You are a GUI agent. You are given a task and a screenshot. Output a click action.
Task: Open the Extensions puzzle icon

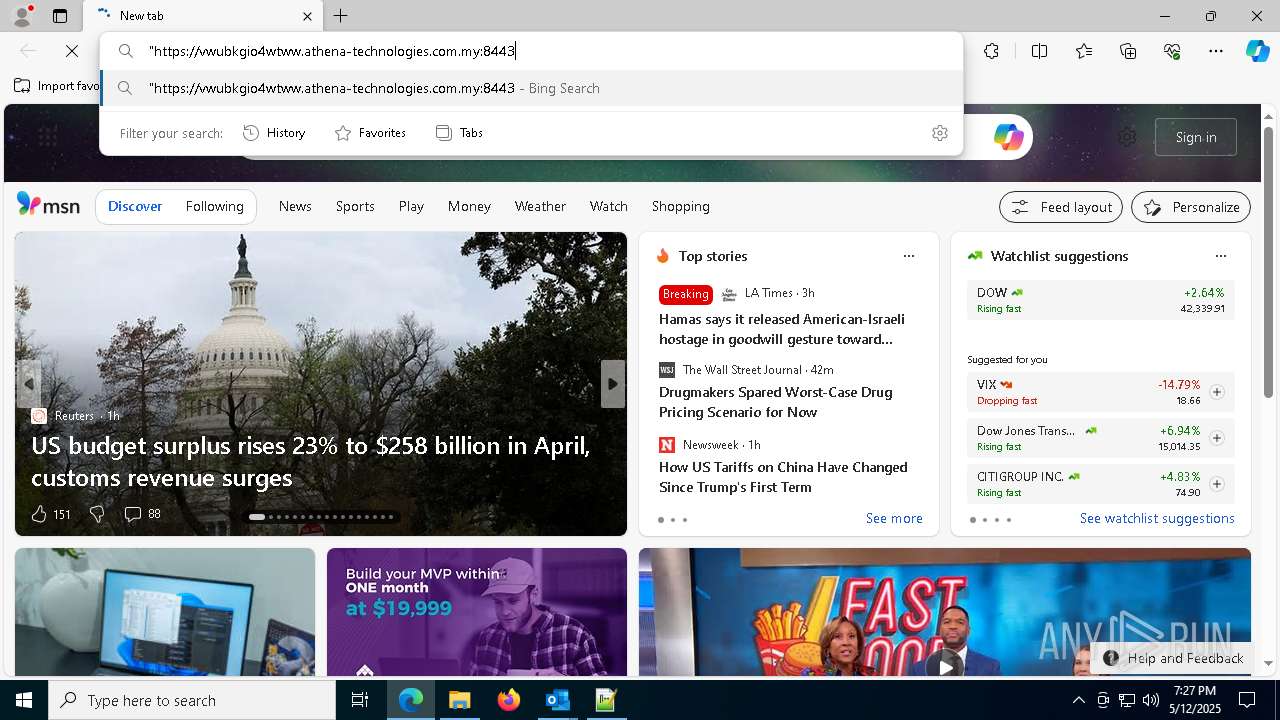pos(991,51)
